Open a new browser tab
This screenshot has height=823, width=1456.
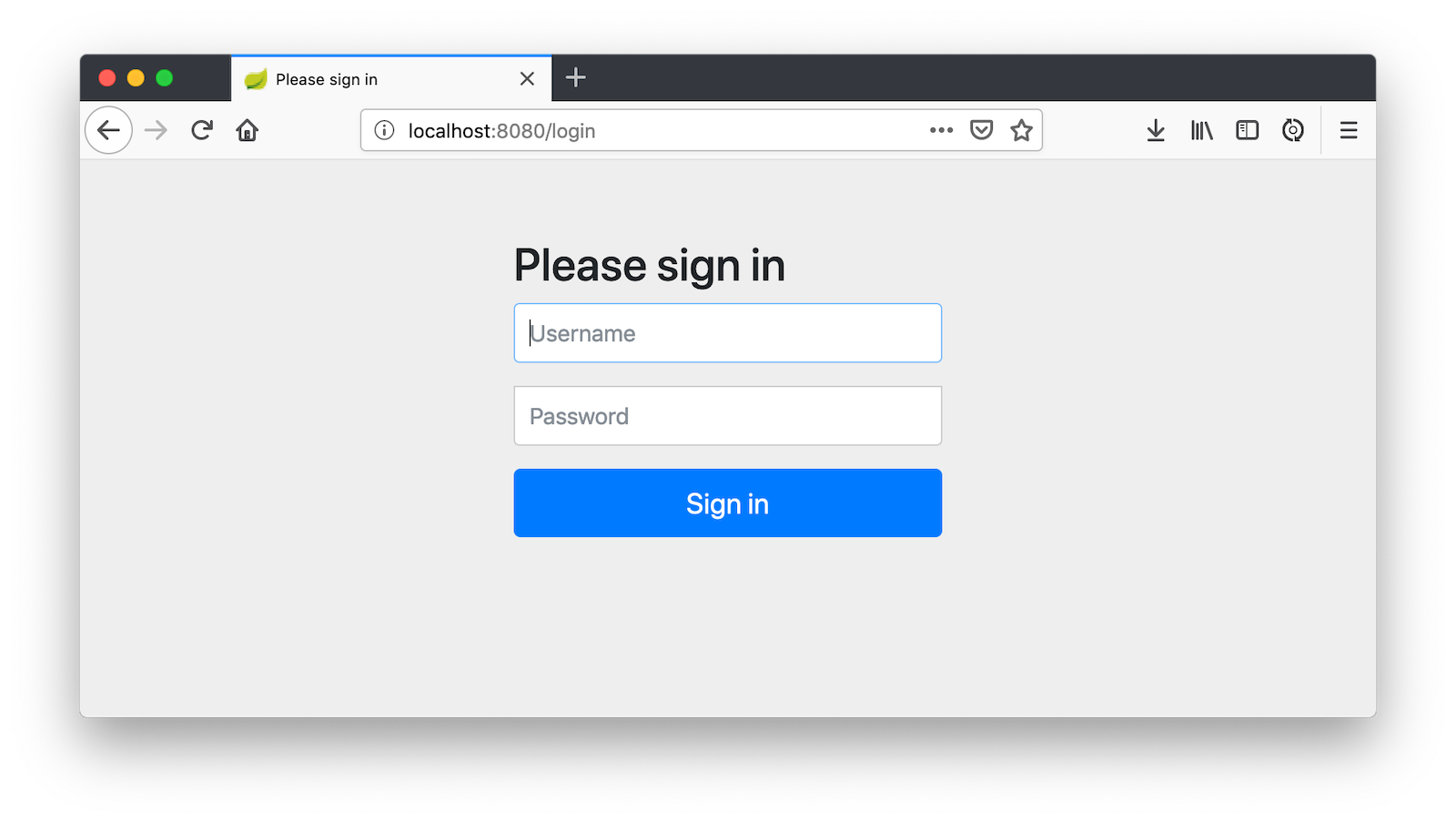pos(575,77)
